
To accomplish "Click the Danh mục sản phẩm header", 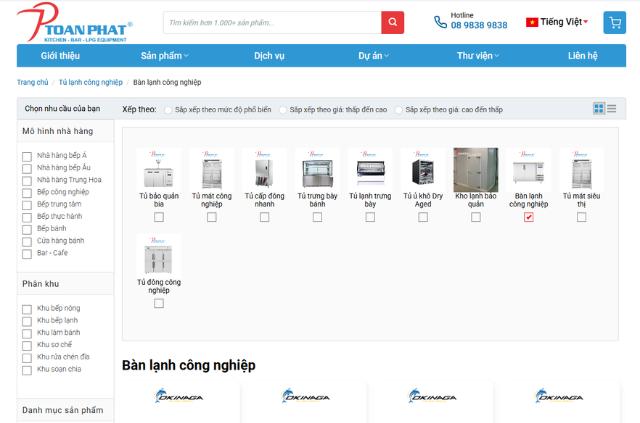I will (x=65, y=410).
